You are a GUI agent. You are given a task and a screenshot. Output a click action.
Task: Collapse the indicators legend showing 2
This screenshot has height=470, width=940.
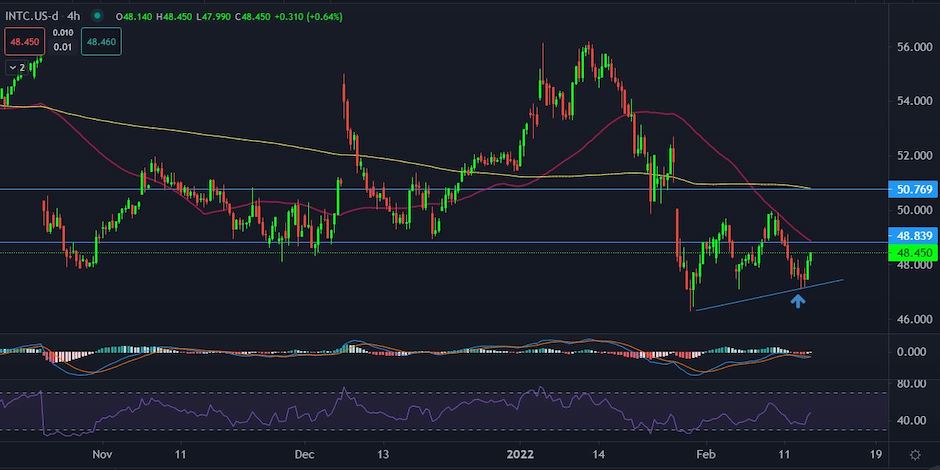[x=17, y=67]
